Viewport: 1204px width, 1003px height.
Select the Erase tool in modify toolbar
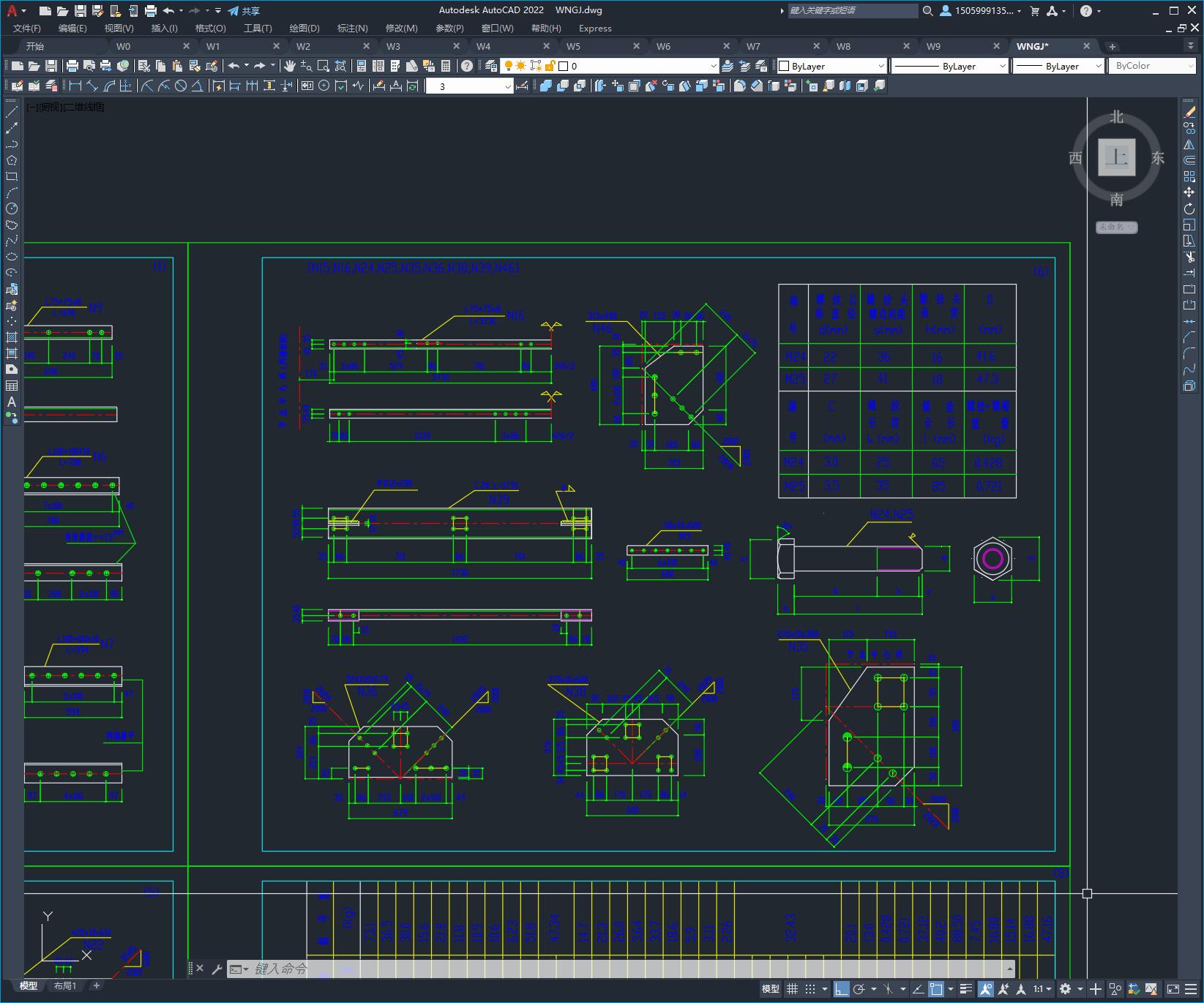[x=1189, y=112]
